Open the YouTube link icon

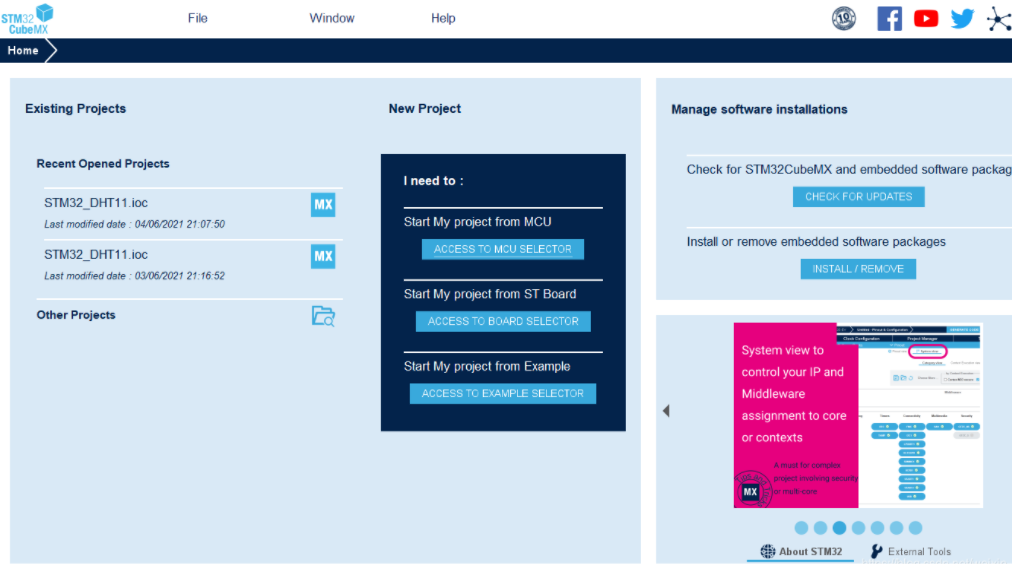(926, 19)
